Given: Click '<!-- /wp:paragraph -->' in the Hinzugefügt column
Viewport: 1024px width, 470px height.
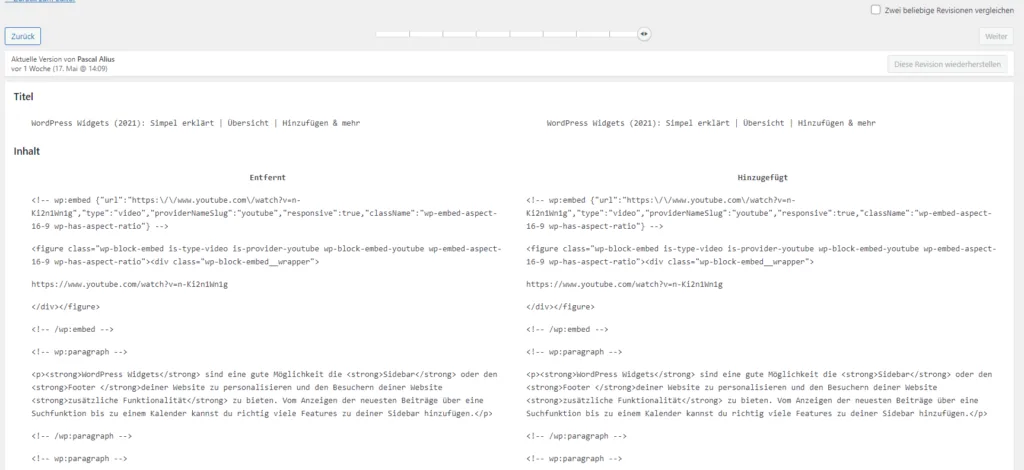Looking at the screenshot, I should pos(577,435).
